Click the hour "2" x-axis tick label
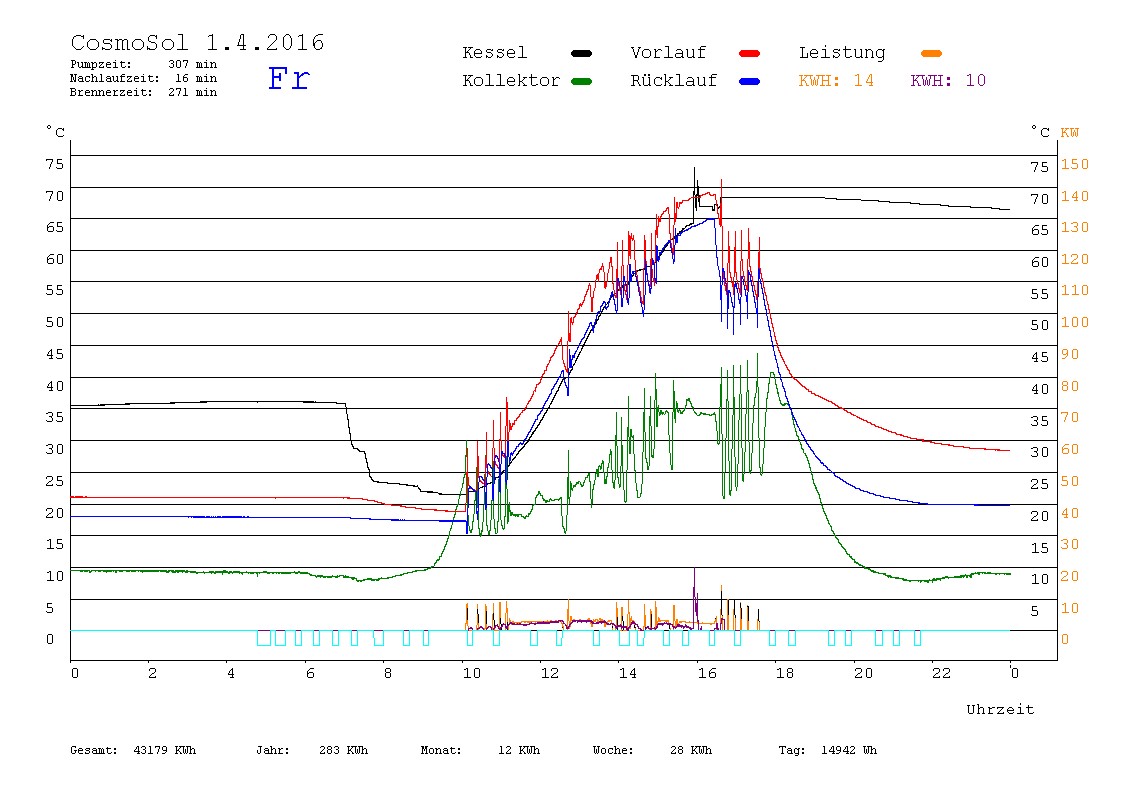Image resolution: width=1148 pixels, height=812 pixels. (x=152, y=673)
